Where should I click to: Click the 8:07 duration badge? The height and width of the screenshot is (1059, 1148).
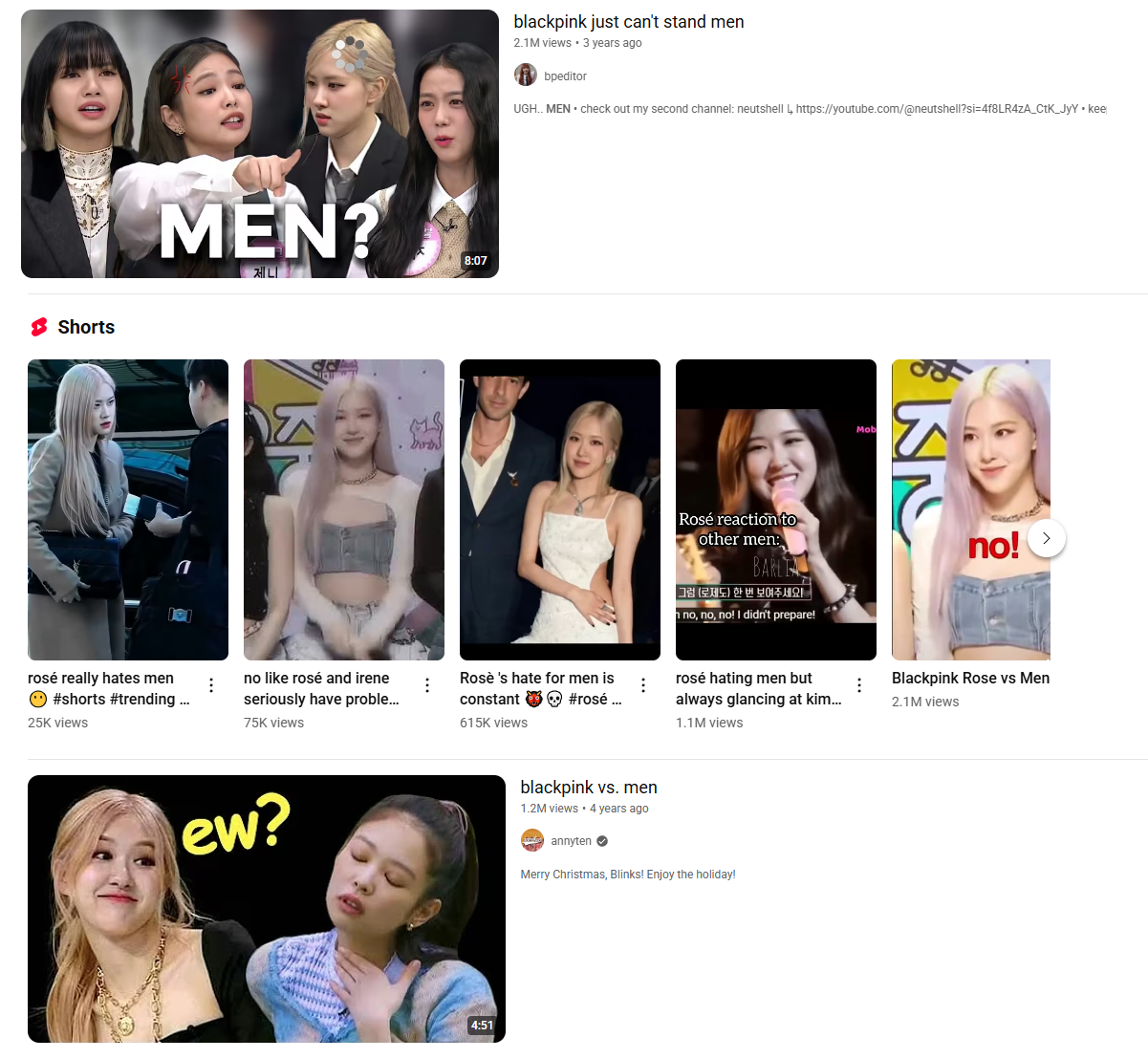point(476,261)
